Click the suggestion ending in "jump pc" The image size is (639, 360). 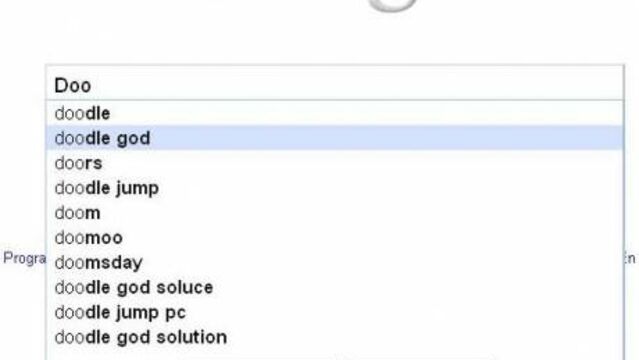click(334, 312)
